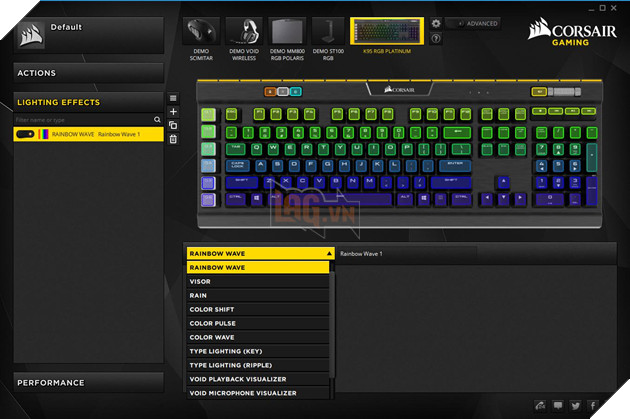Screen dimensions: 630x419
Task: Open the lighting effects list menu icon
Action: point(173,98)
